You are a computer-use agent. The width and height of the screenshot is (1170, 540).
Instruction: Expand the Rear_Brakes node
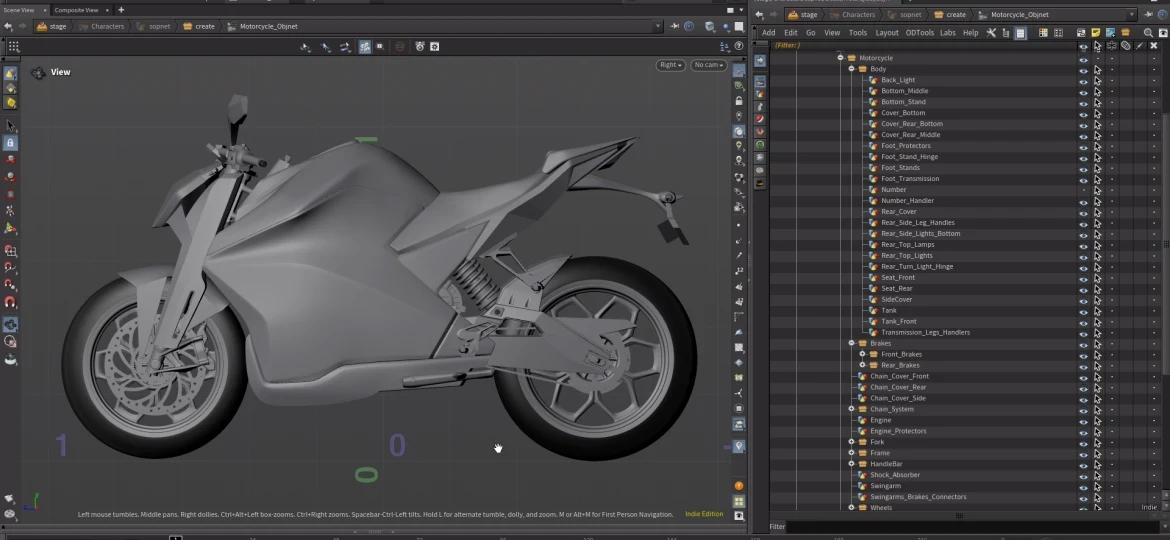[863, 365]
